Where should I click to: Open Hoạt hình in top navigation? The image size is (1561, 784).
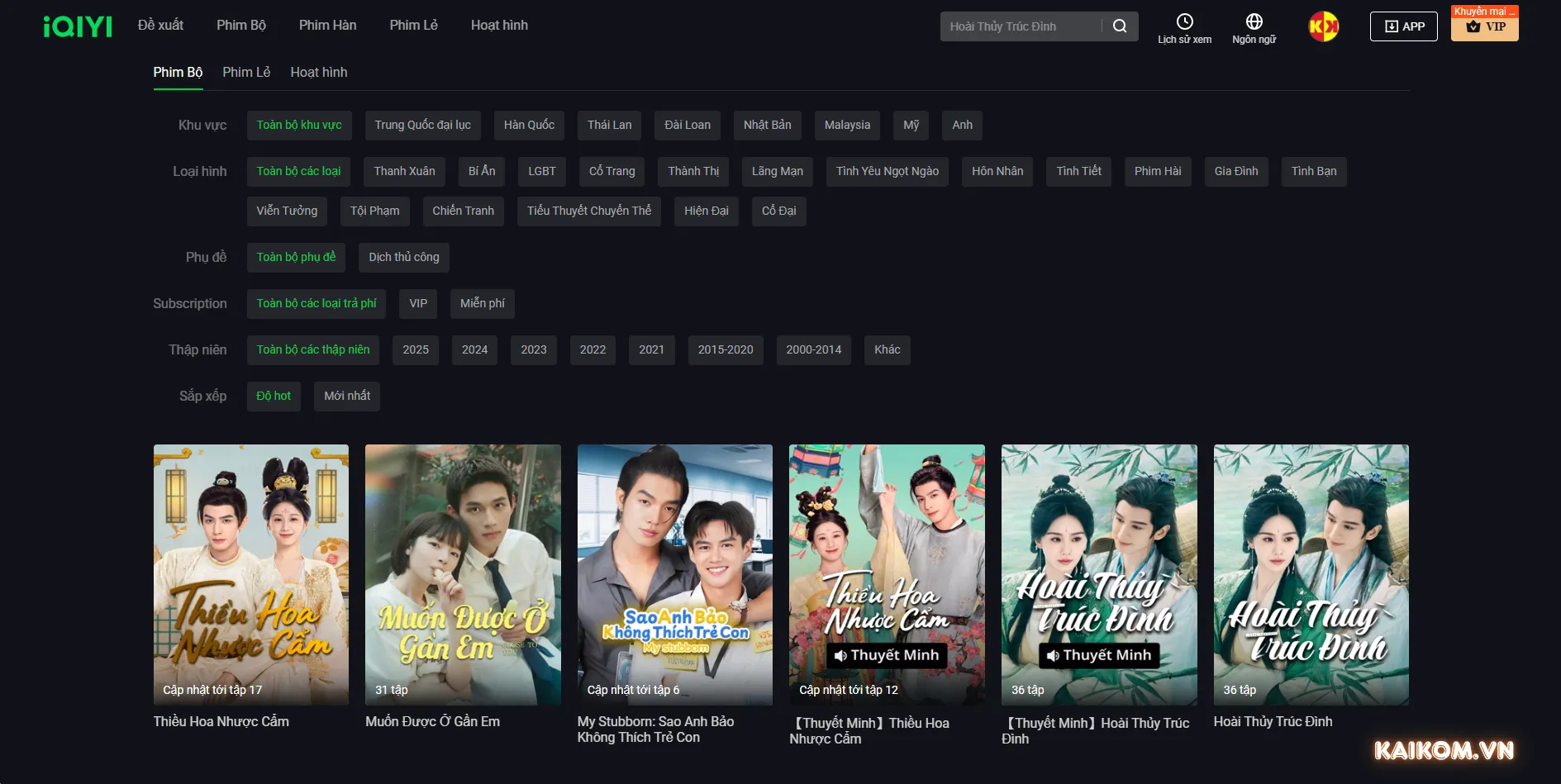[x=499, y=26]
